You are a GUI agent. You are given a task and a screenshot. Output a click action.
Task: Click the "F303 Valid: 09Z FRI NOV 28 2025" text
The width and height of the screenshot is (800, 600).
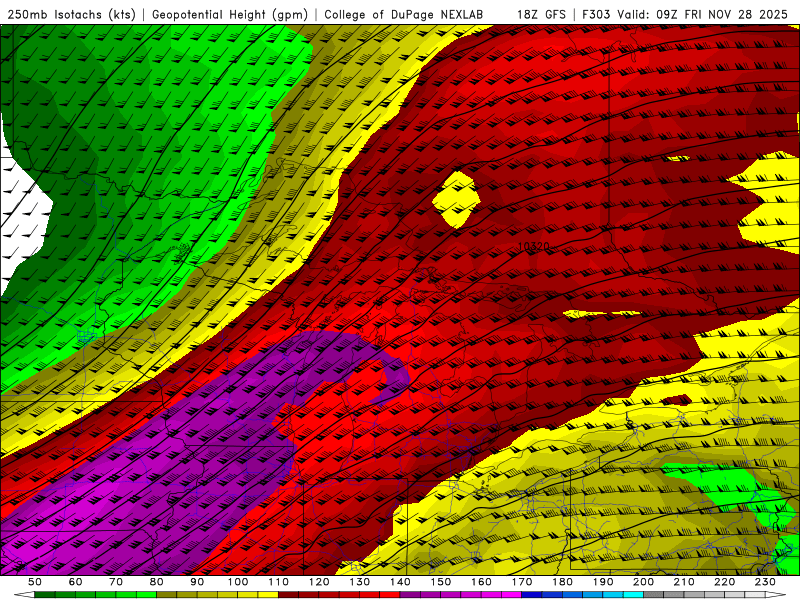(685, 14)
